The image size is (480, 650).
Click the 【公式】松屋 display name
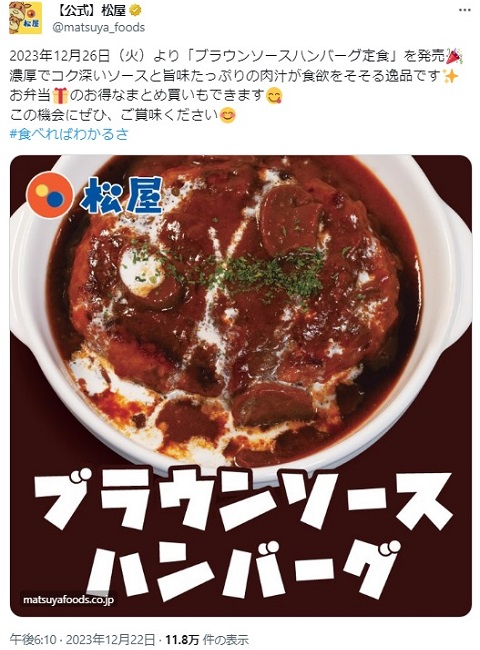pyautogui.click(x=89, y=11)
